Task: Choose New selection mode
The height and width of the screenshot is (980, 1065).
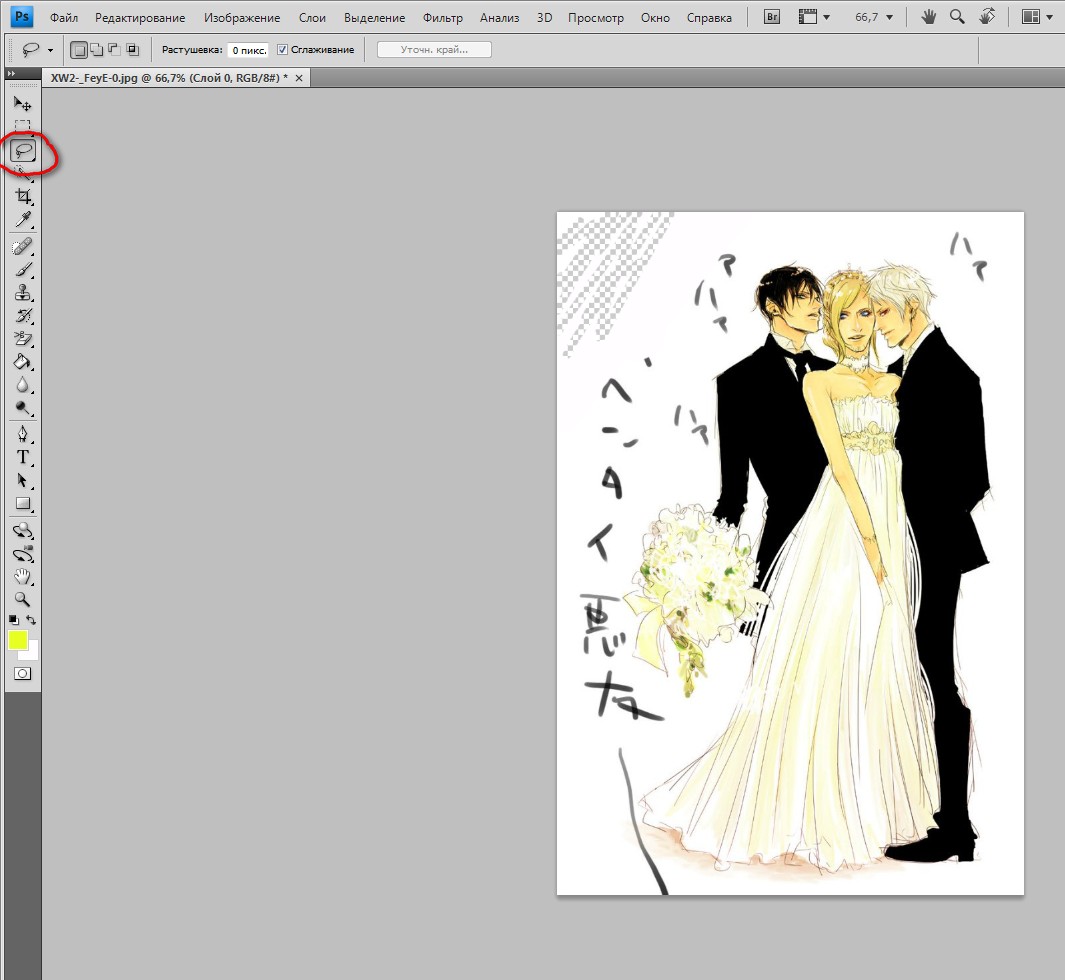Action: [x=79, y=50]
